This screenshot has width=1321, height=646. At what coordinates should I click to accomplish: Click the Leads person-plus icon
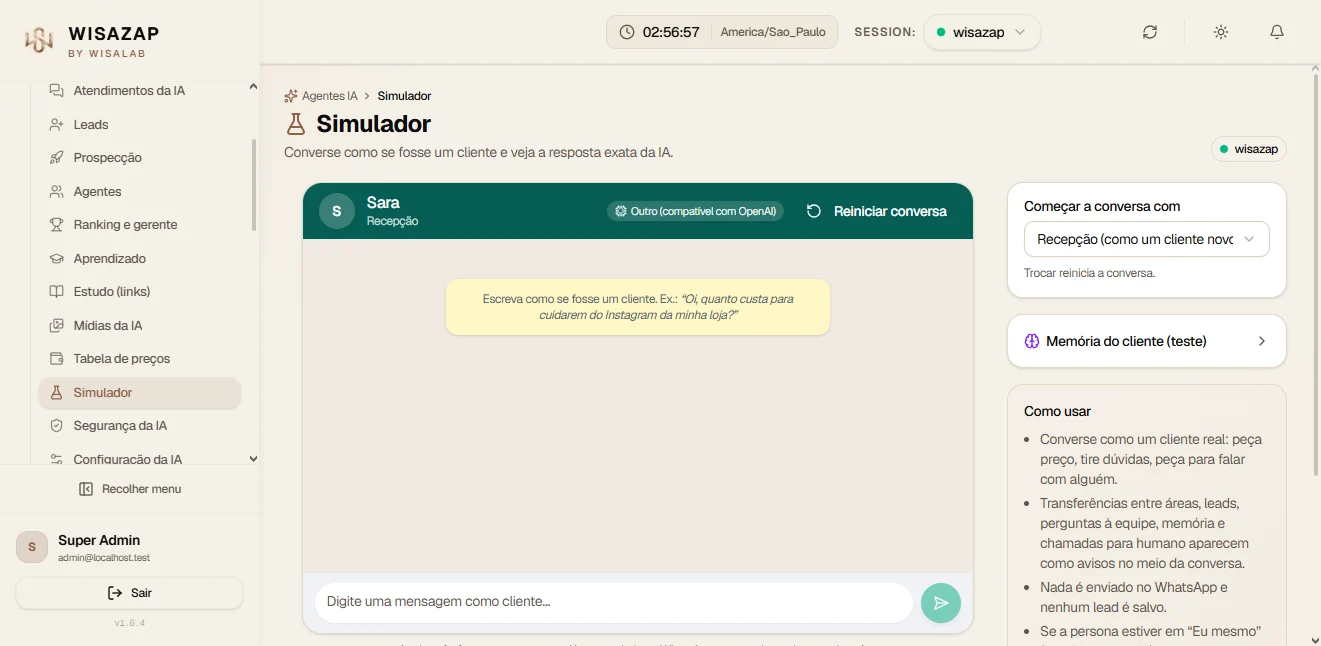[57, 125]
